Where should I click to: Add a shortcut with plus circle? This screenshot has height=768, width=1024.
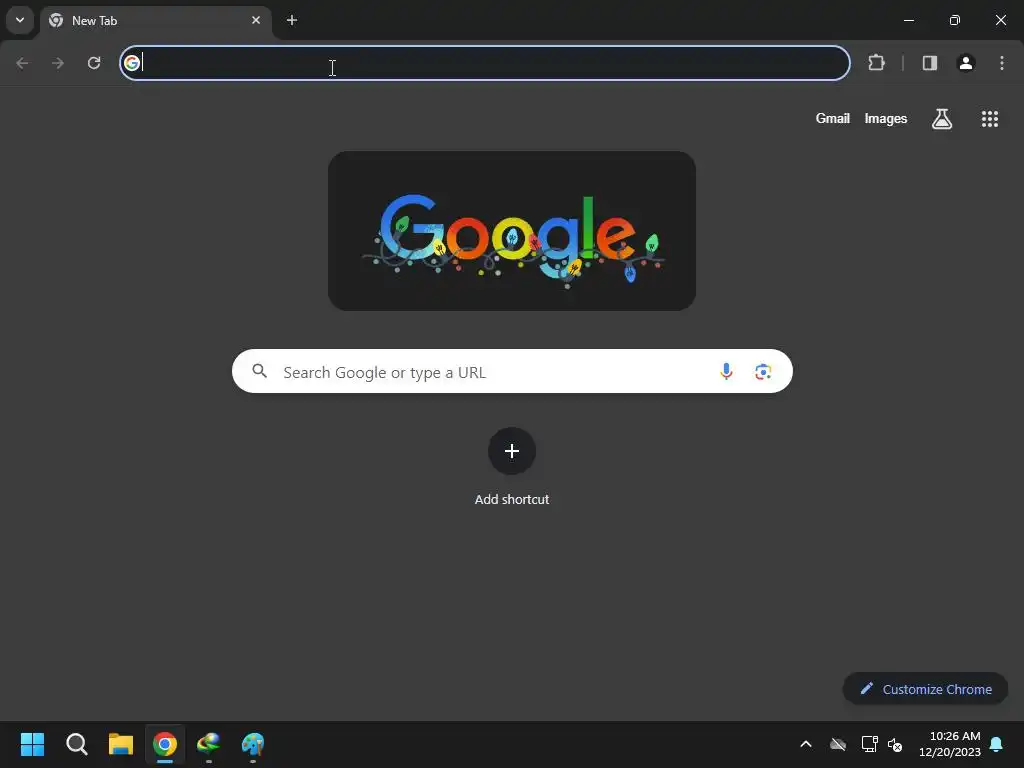click(x=512, y=451)
